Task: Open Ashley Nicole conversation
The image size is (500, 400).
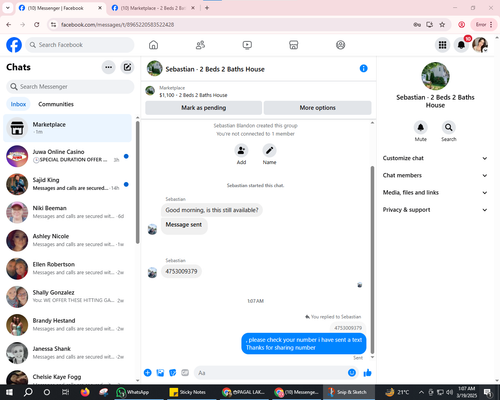Action: pos(67,240)
